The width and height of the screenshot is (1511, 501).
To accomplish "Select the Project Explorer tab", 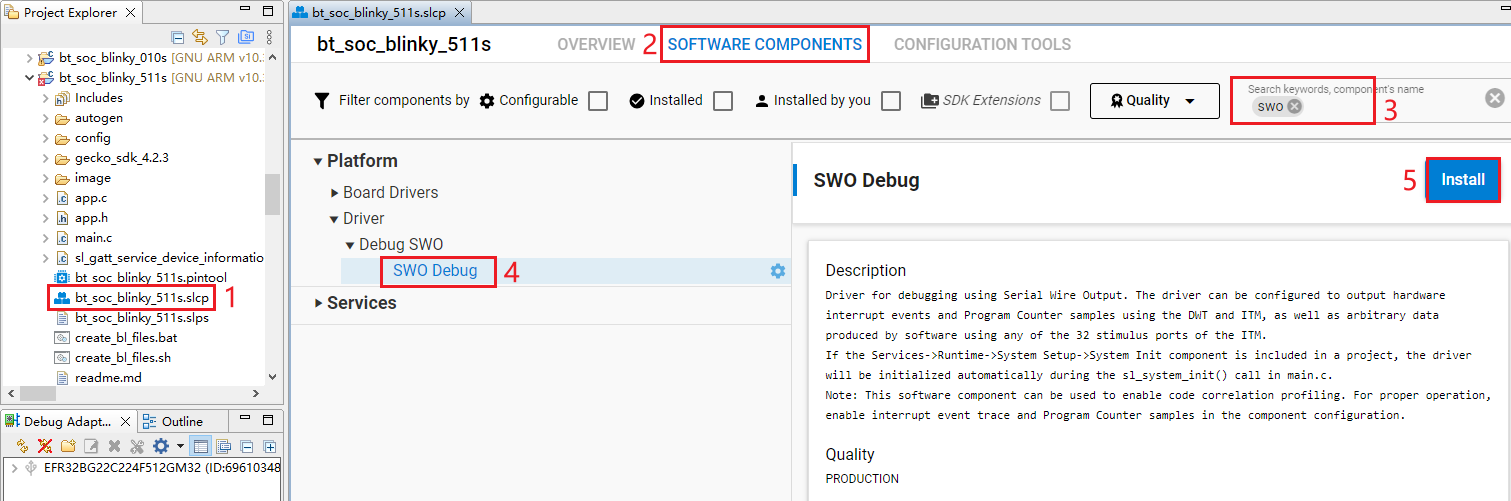I will (70, 13).
